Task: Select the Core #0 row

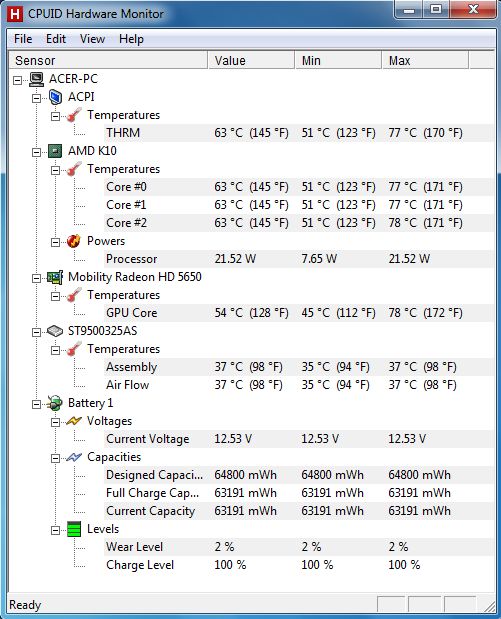Action: [x=299, y=187]
